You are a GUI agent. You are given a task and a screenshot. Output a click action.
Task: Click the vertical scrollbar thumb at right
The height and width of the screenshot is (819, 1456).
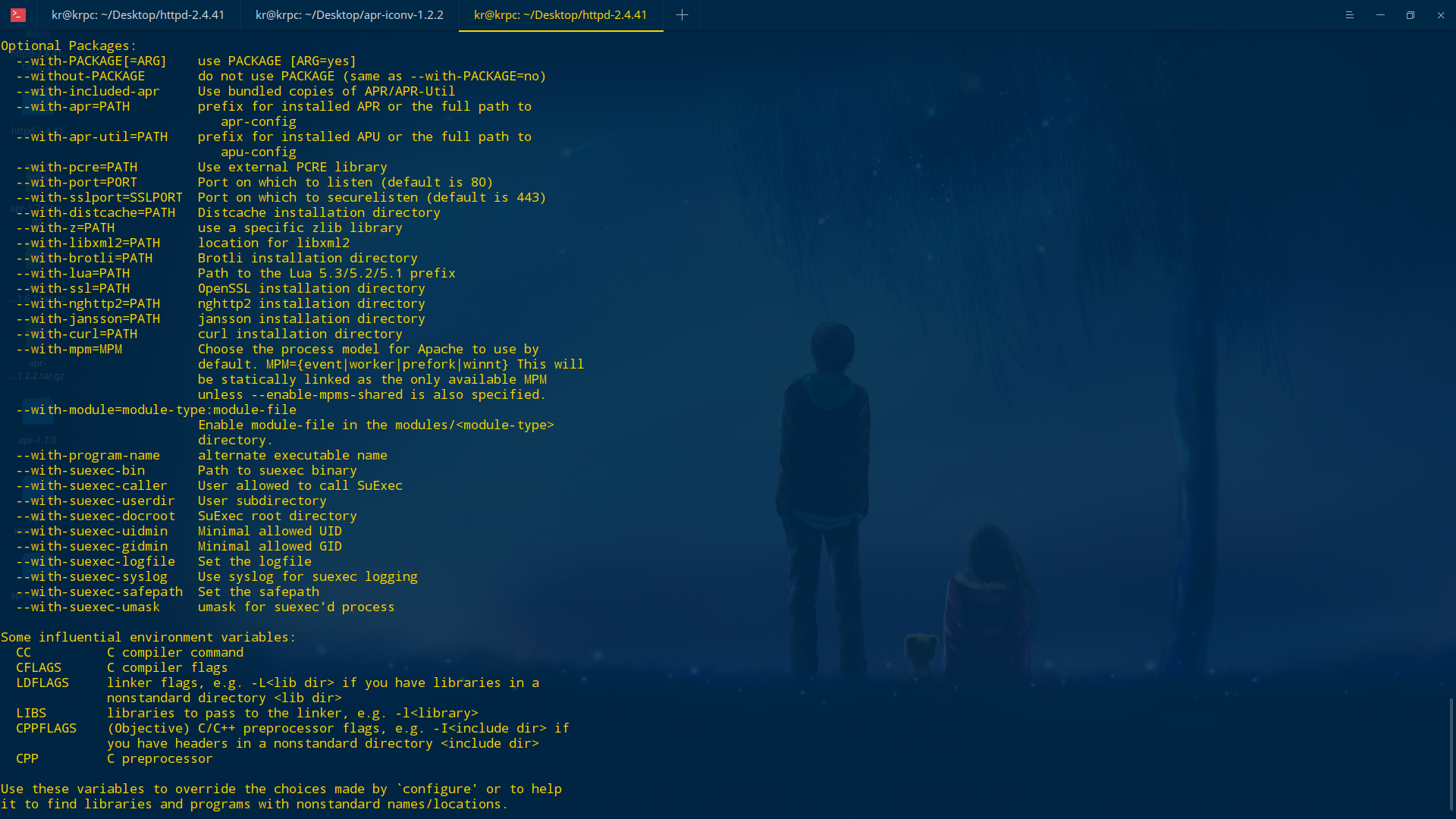tap(1451, 755)
